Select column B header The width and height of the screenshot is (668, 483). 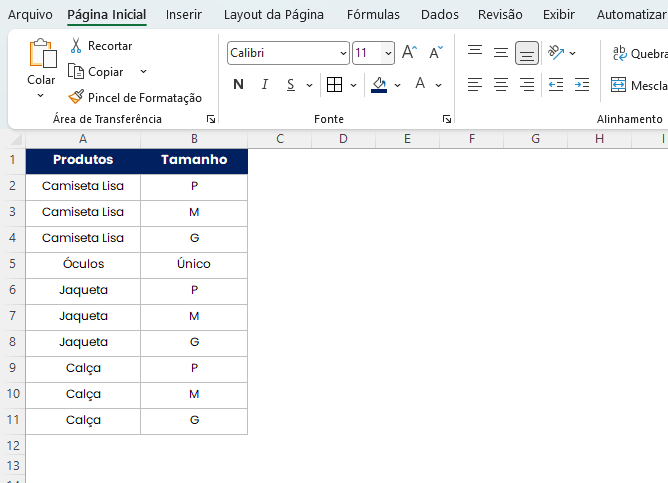(x=194, y=139)
